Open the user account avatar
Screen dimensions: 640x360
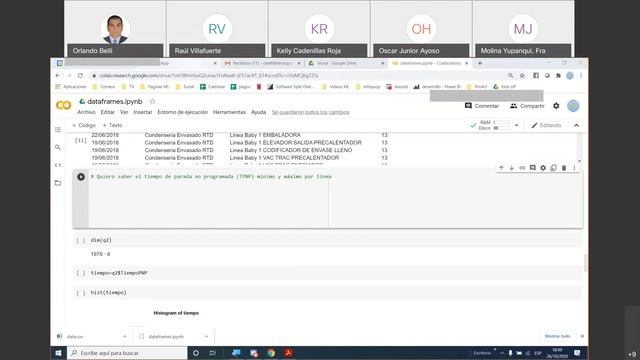point(573,106)
